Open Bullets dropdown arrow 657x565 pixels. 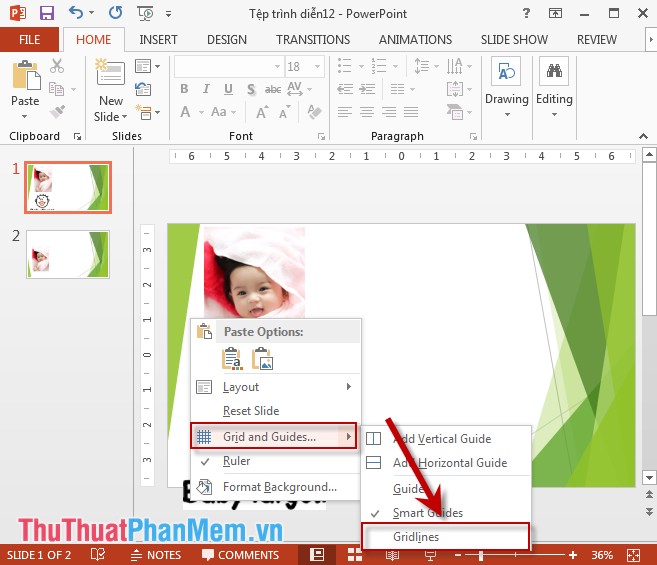pos(361,66)
